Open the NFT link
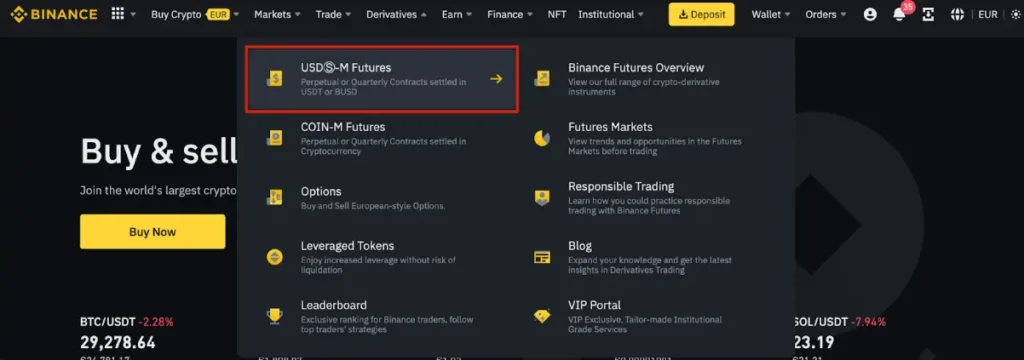The image size is (1024, 360). point(557,14)
